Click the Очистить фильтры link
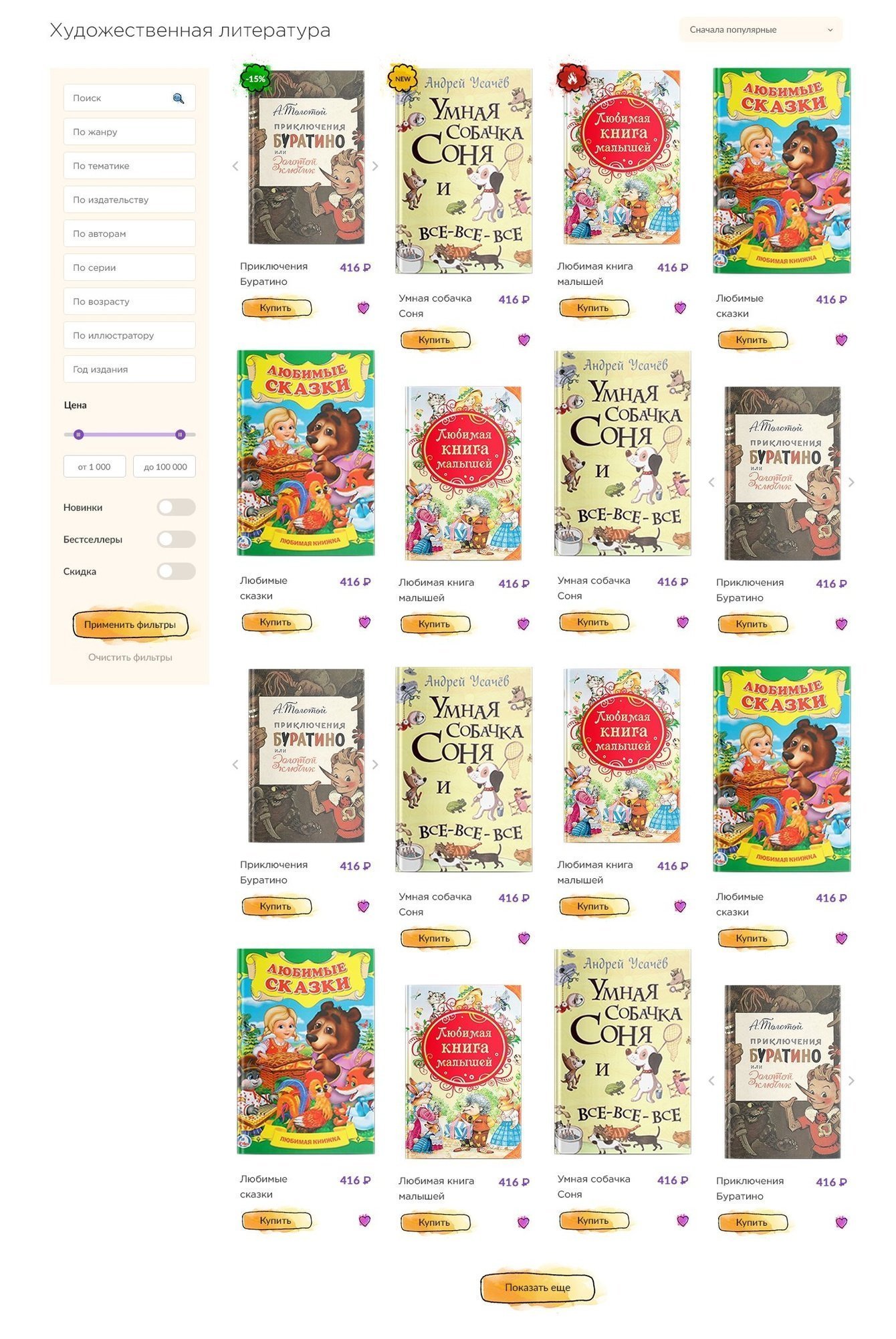The height and width of the screenshot is (1339, 896). (130, 657)
